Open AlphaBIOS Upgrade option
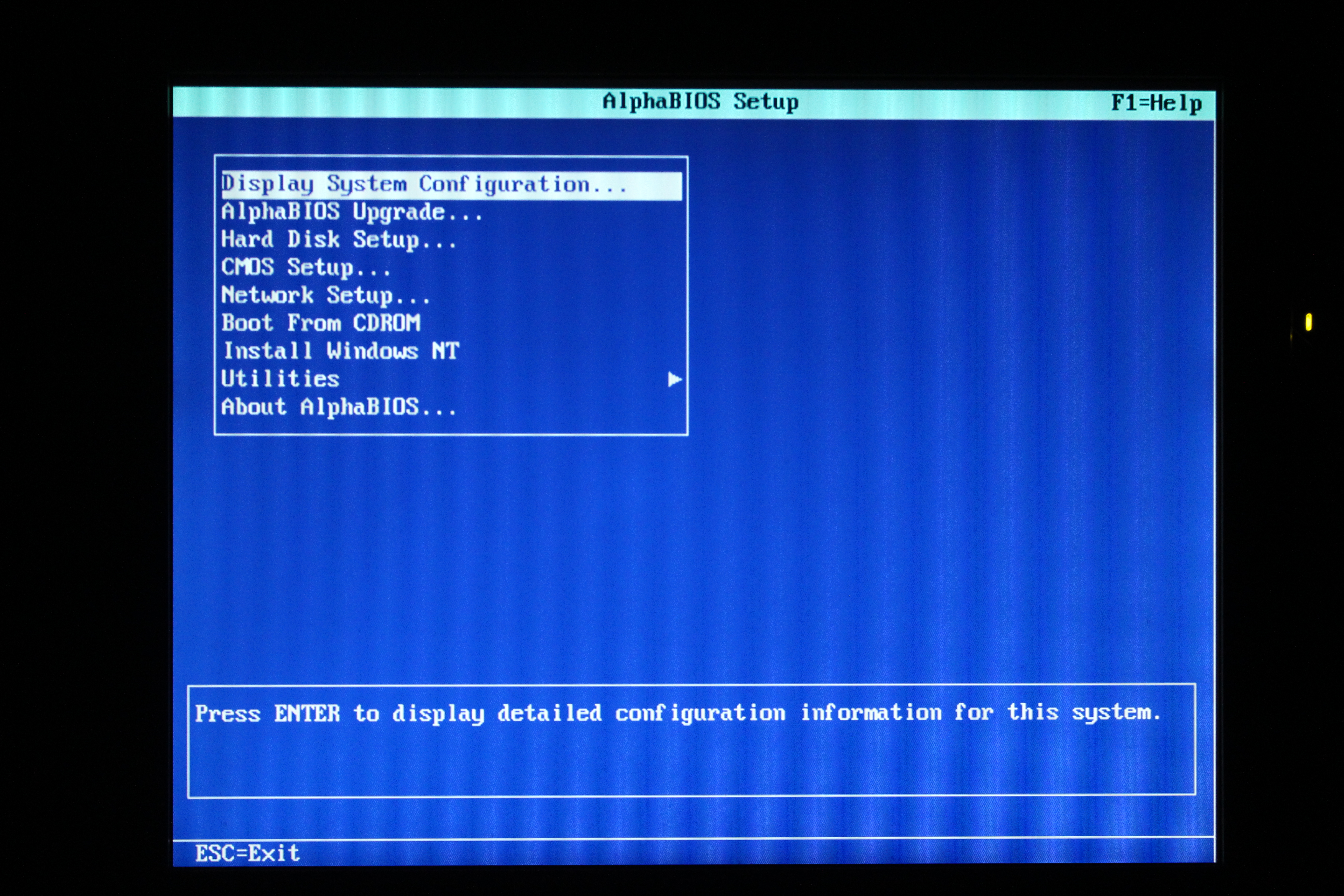The width and height of the screenshot is (1344, 896). click(352, 212)
